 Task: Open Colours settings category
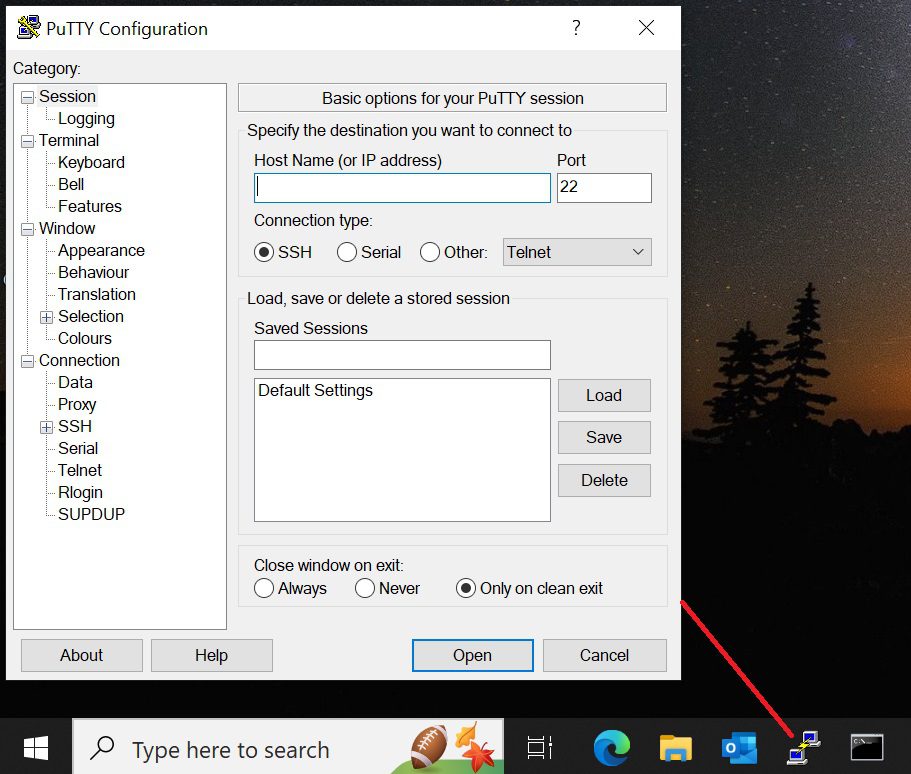coord(84,338)
